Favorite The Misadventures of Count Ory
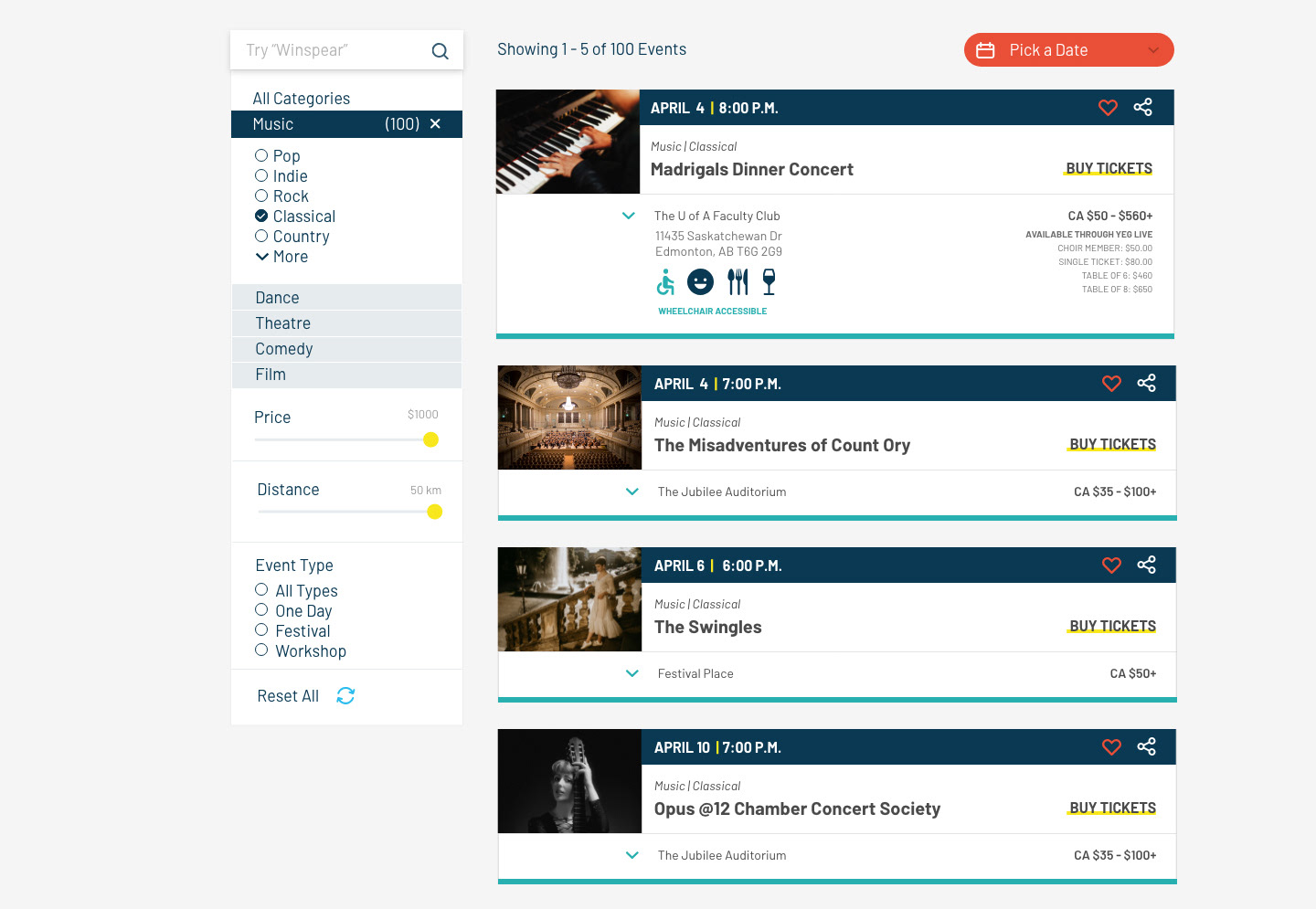The image size is (1316, 909). click(1111, 384)
